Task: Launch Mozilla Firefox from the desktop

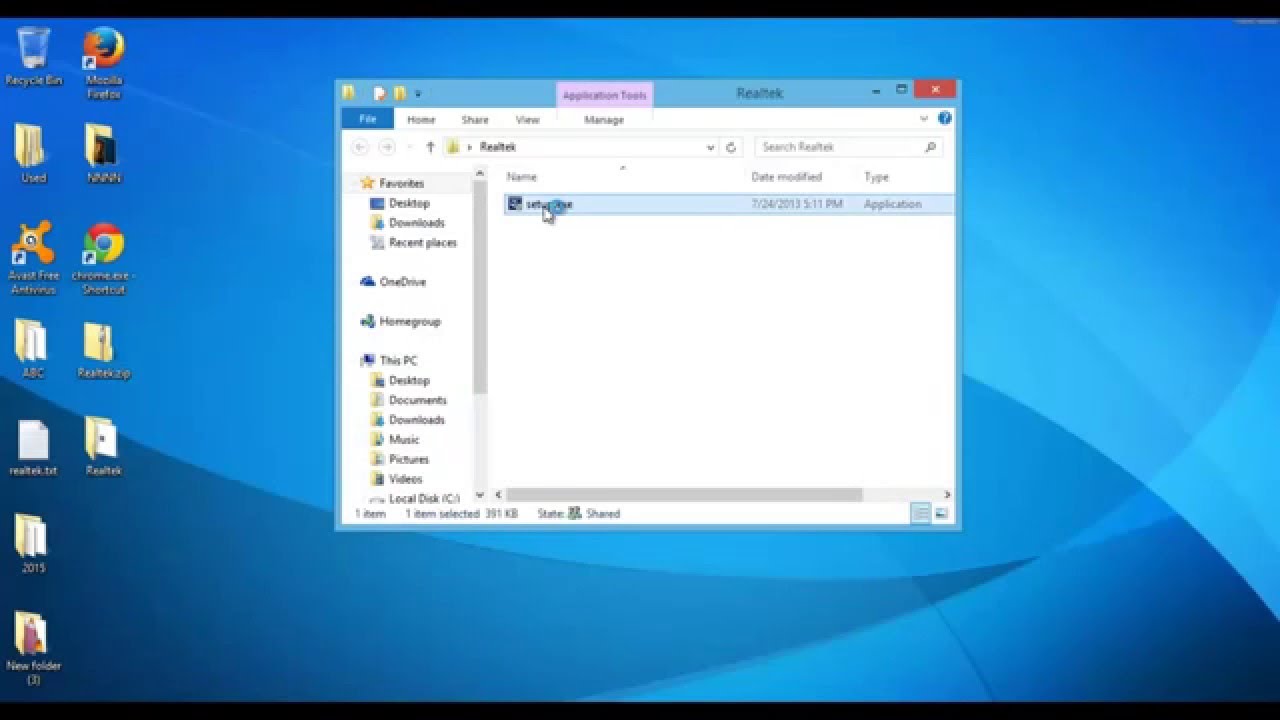Action: [x=103, y=63]
